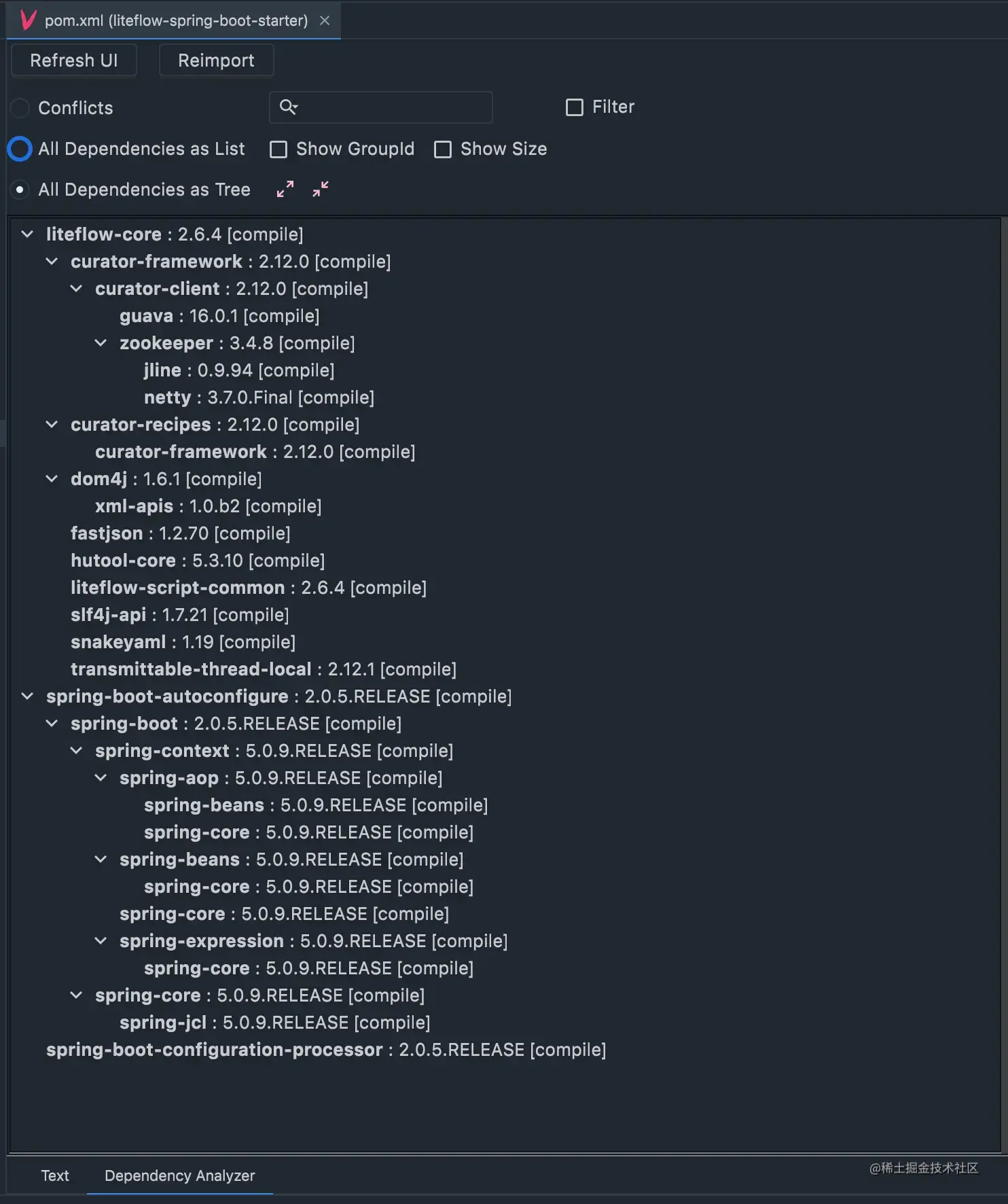Select All Dependencies as List option
The width and height of the screenshot is (1008, 1204).
tap(20, 149)
